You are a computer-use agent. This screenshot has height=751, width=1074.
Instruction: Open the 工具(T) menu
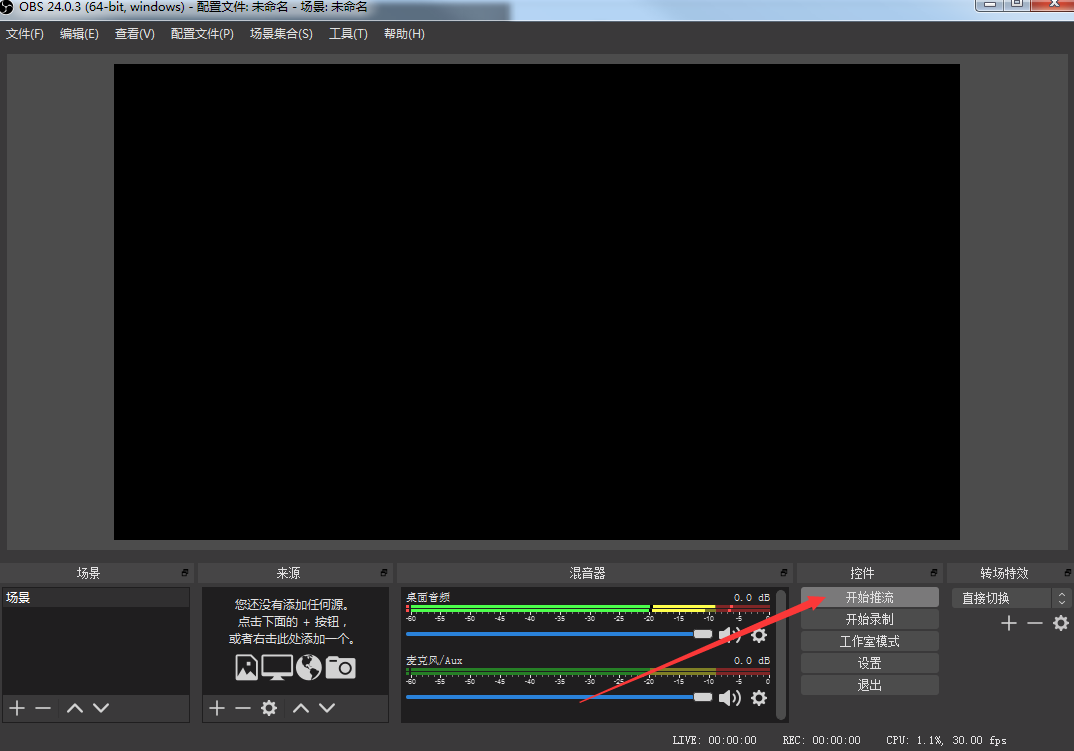click(349, 34)
